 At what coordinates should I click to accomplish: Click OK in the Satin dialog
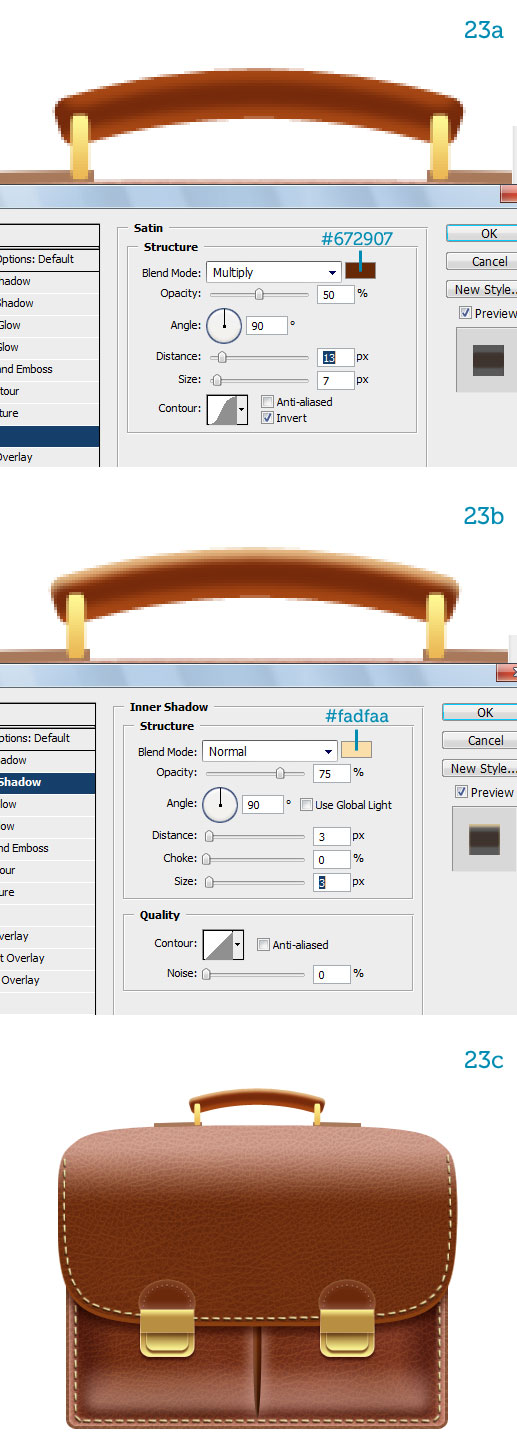click(x=482, y=234)
